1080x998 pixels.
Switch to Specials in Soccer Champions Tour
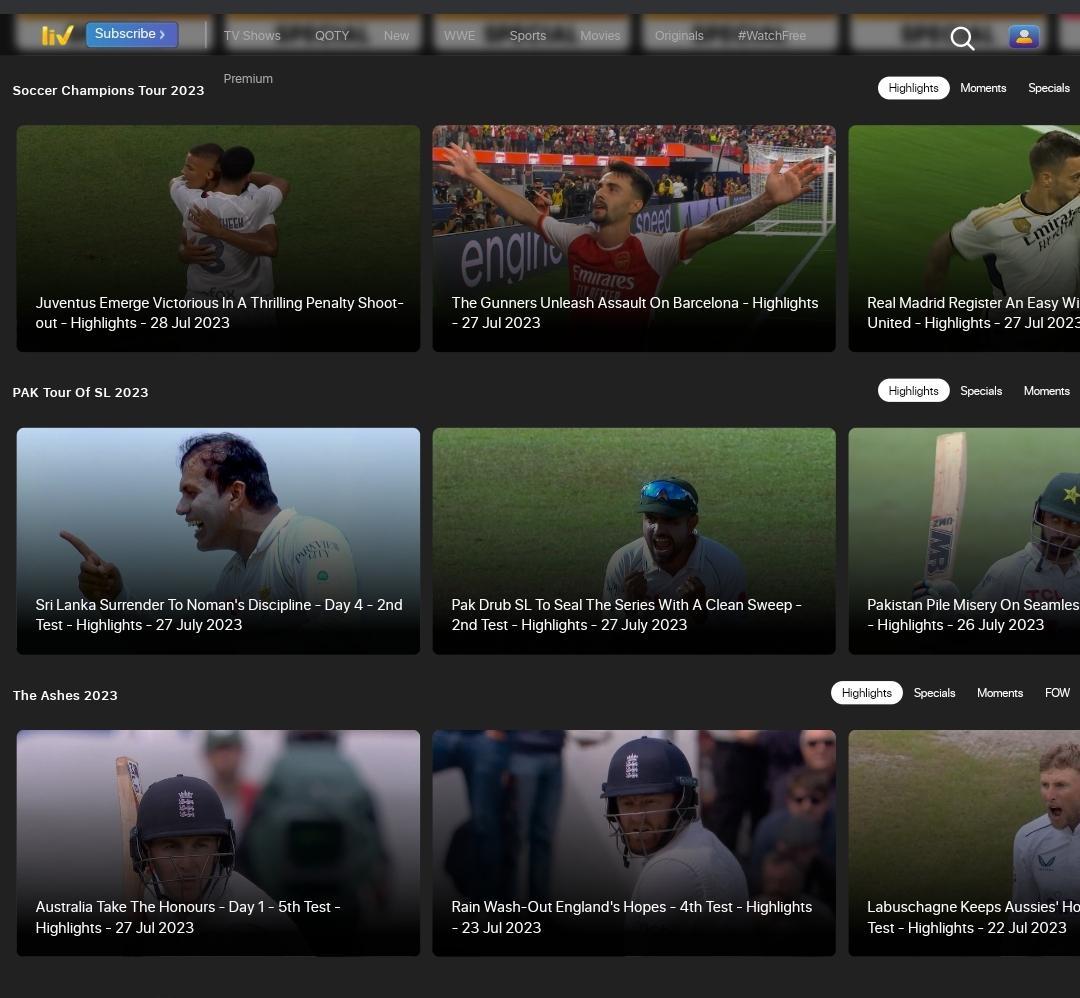click(1048, 88)
